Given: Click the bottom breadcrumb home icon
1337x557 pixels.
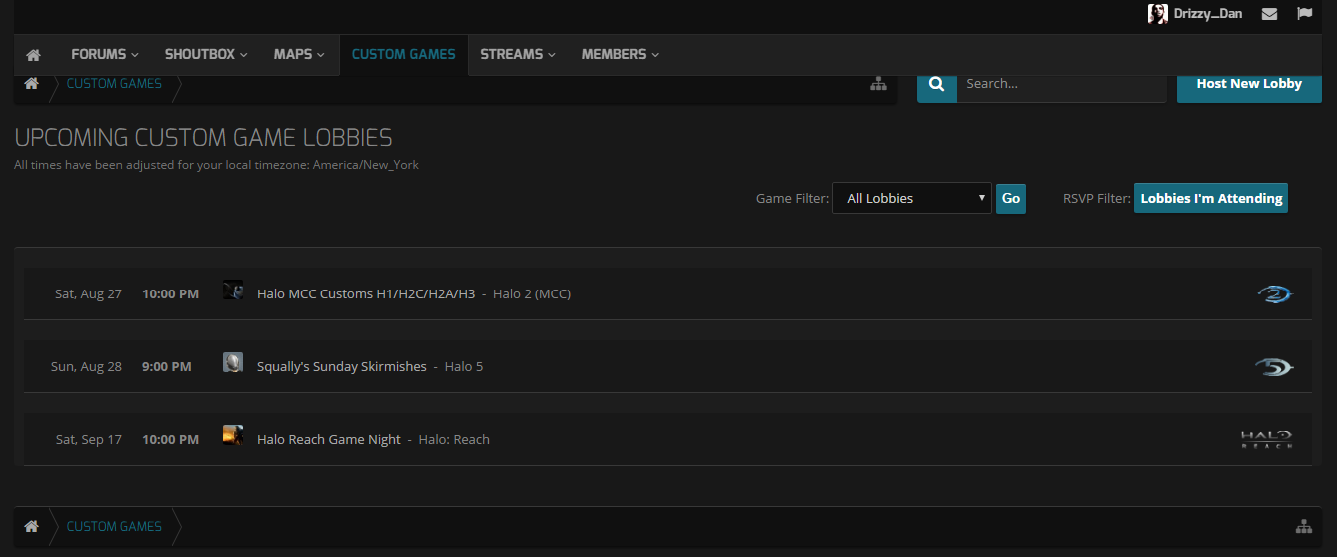Looking at the screenshot, I should tap(32, 526).
